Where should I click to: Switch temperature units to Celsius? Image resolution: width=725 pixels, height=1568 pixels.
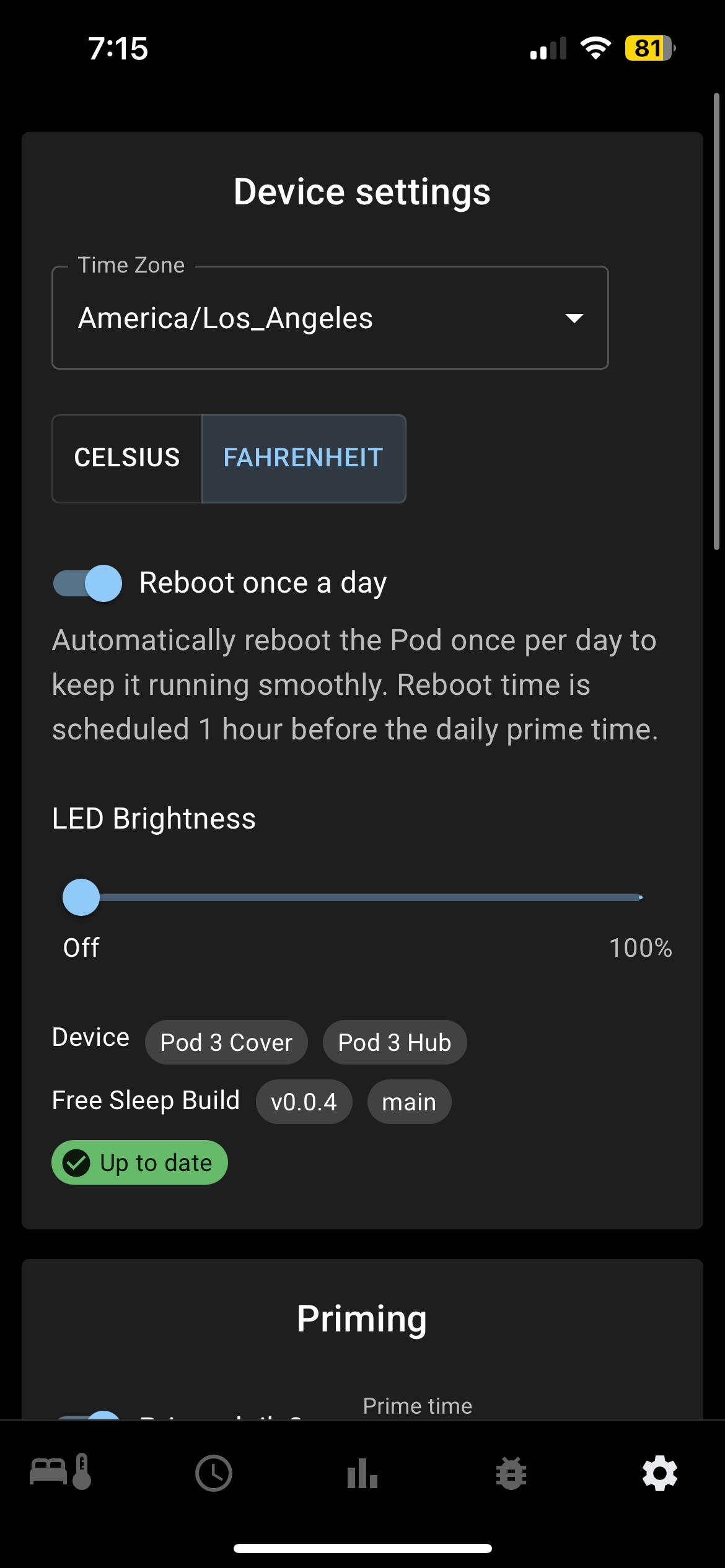(x=127, y=458)
